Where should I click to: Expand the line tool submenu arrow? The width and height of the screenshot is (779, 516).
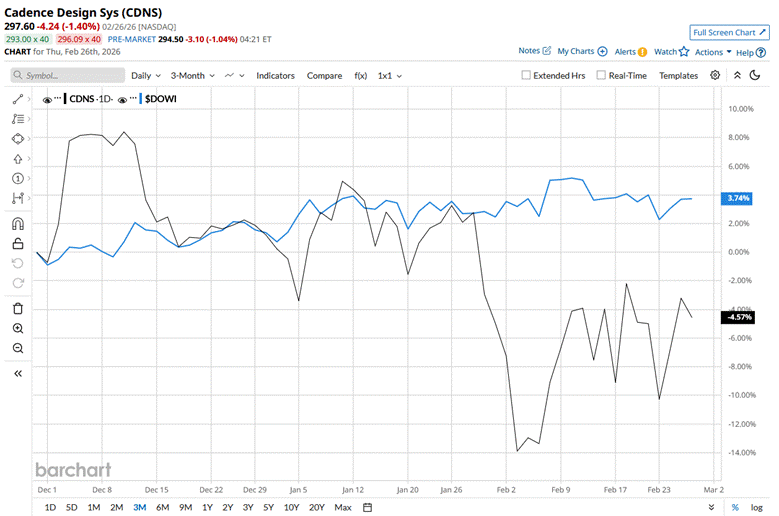coord(29,99)
